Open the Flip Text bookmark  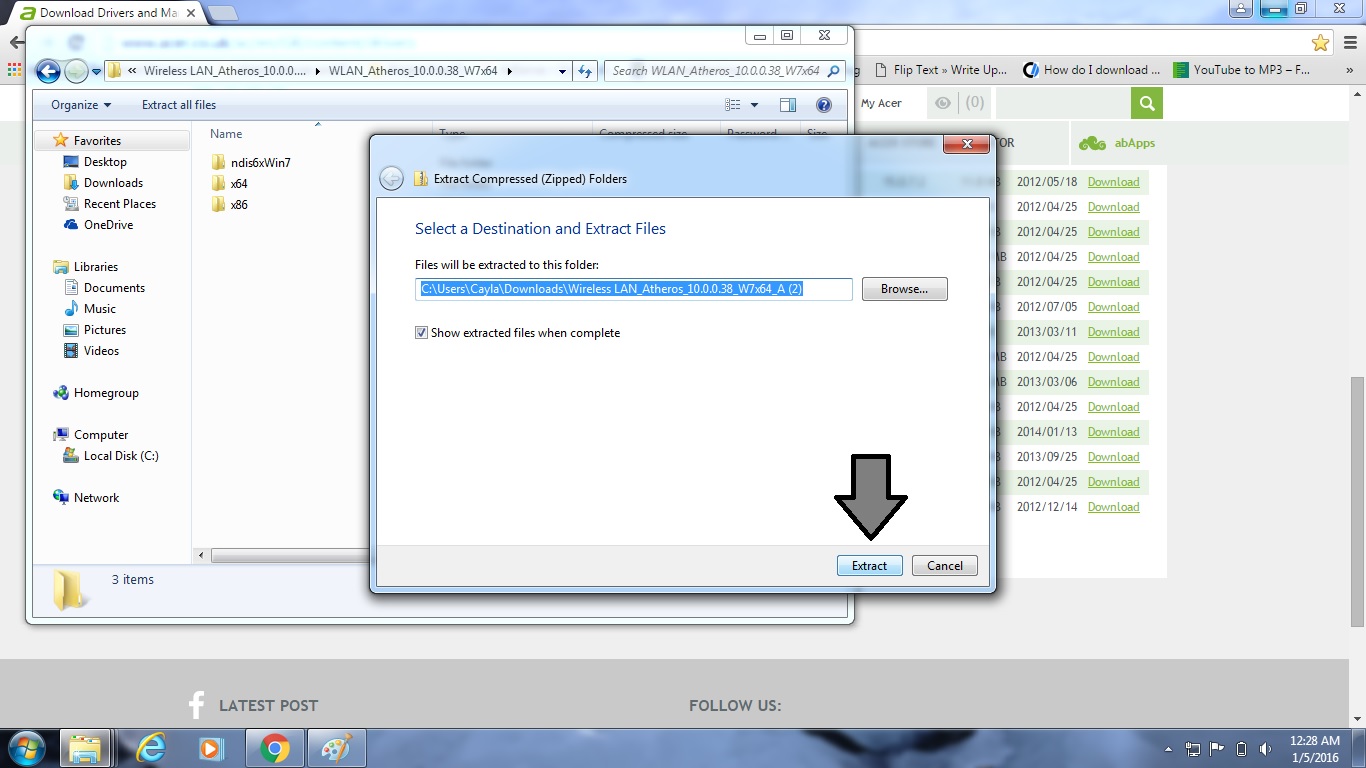[x=941, y=70]
